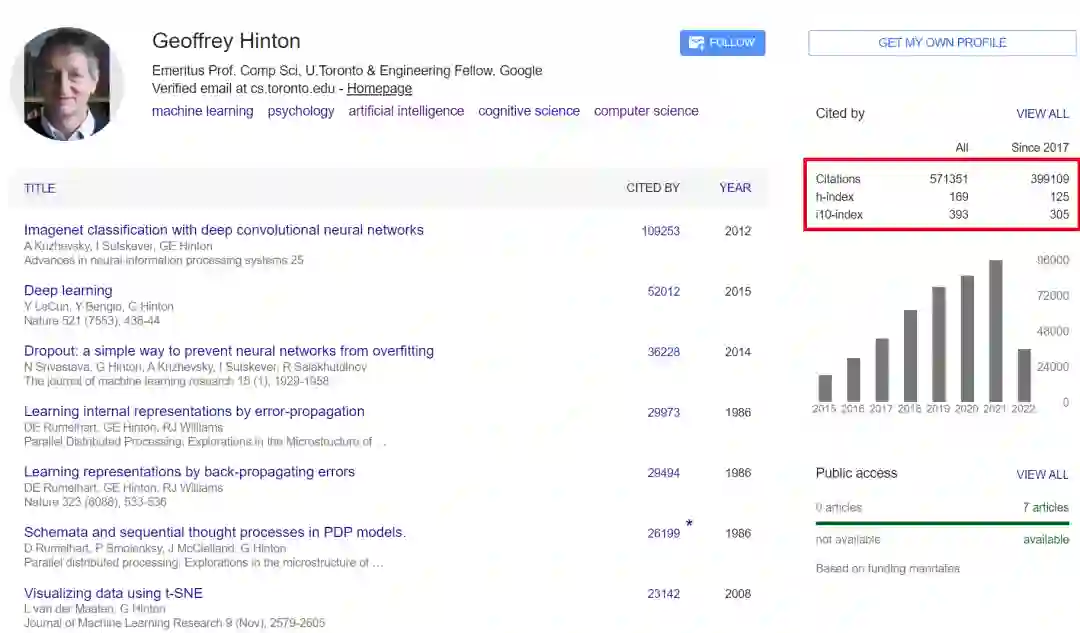The image size is (1080, 633).
Task: Click the Follow envelope icon
Action: tap(696, 43)
